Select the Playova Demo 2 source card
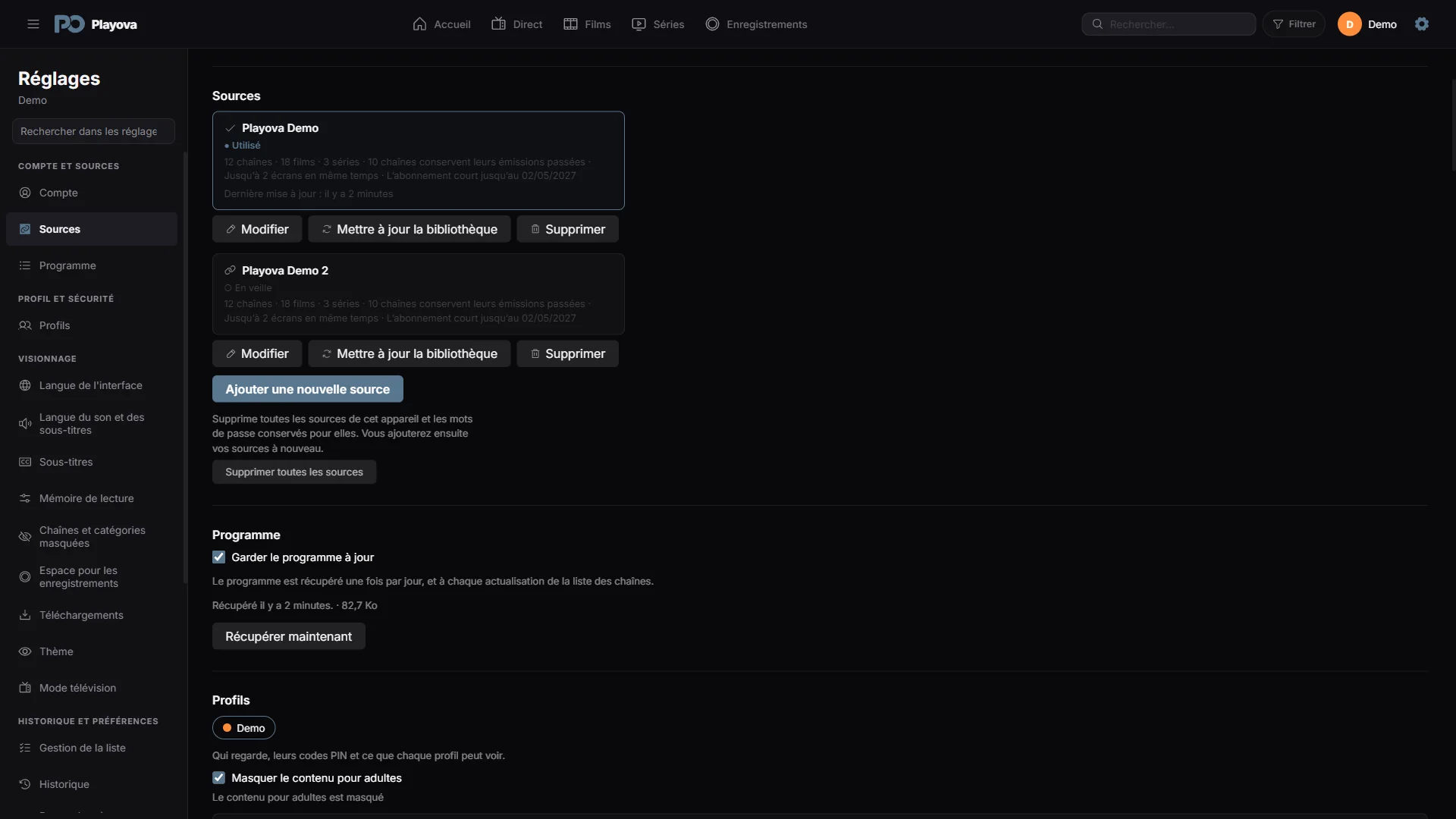The image size is (1456, 819). (x=419, y=294)
